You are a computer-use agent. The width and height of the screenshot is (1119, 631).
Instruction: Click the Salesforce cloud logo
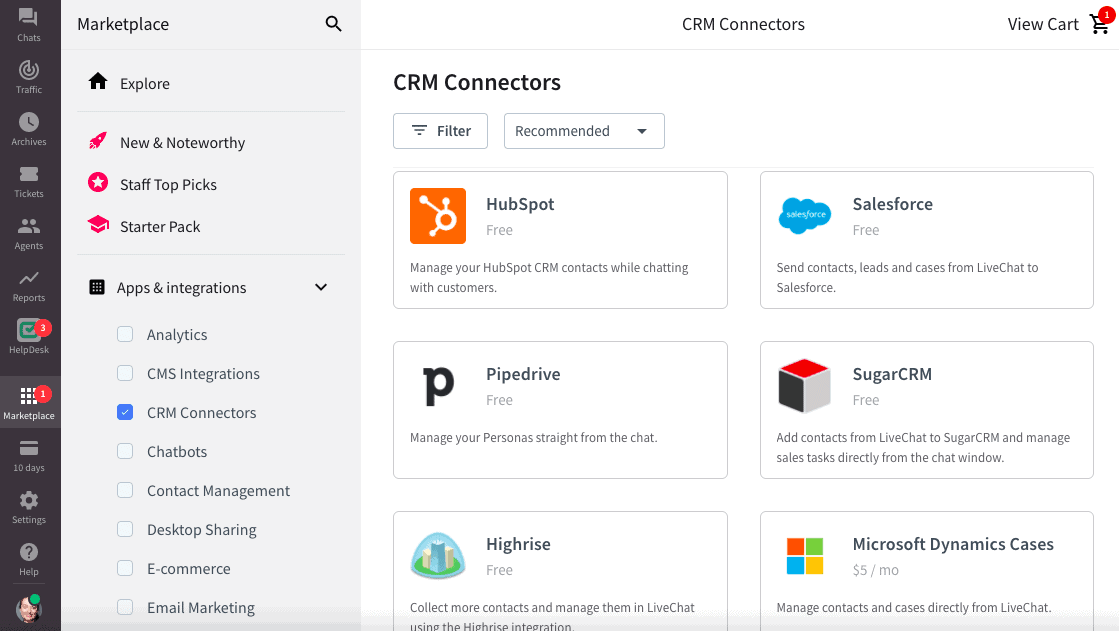(804, 216)
